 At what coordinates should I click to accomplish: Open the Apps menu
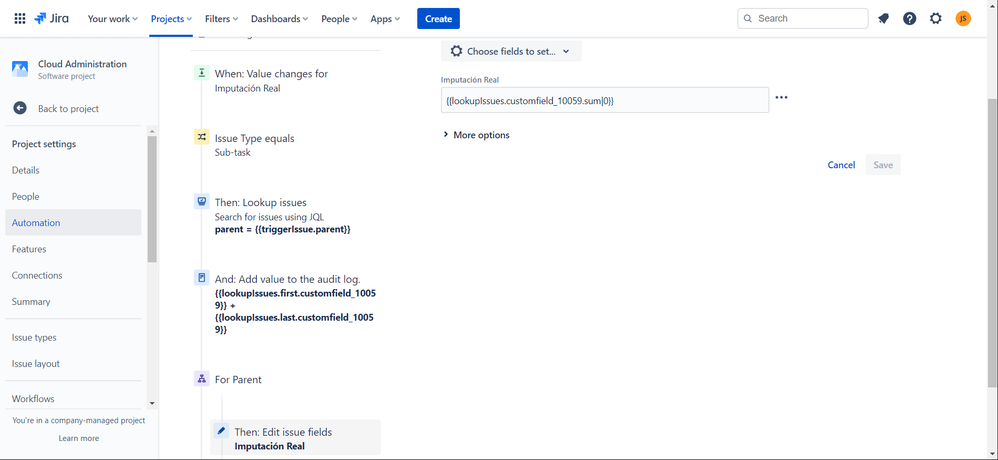tap(385, 18)
